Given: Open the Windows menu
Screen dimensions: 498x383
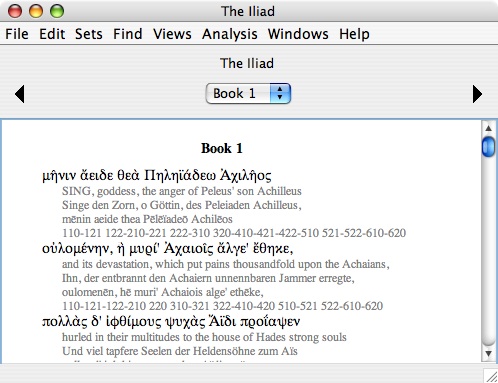Looking at the screenshot, I should pos(298,34).
